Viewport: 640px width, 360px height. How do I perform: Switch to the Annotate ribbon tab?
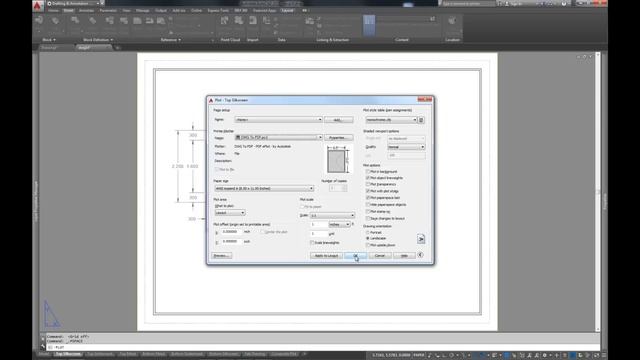[86, 11]
